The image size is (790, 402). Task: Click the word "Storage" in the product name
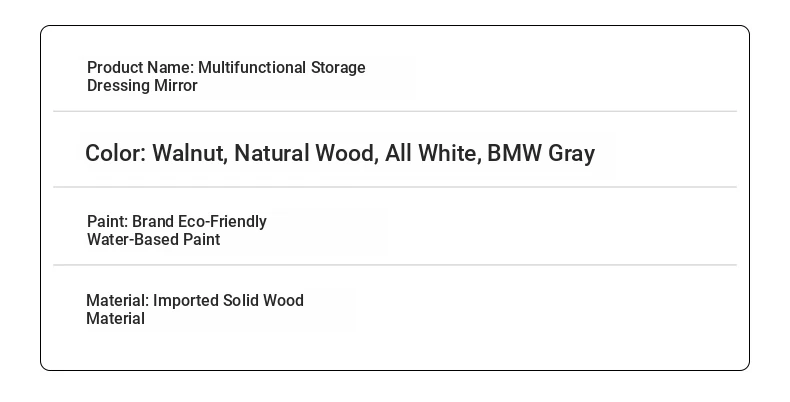(338, 68)
